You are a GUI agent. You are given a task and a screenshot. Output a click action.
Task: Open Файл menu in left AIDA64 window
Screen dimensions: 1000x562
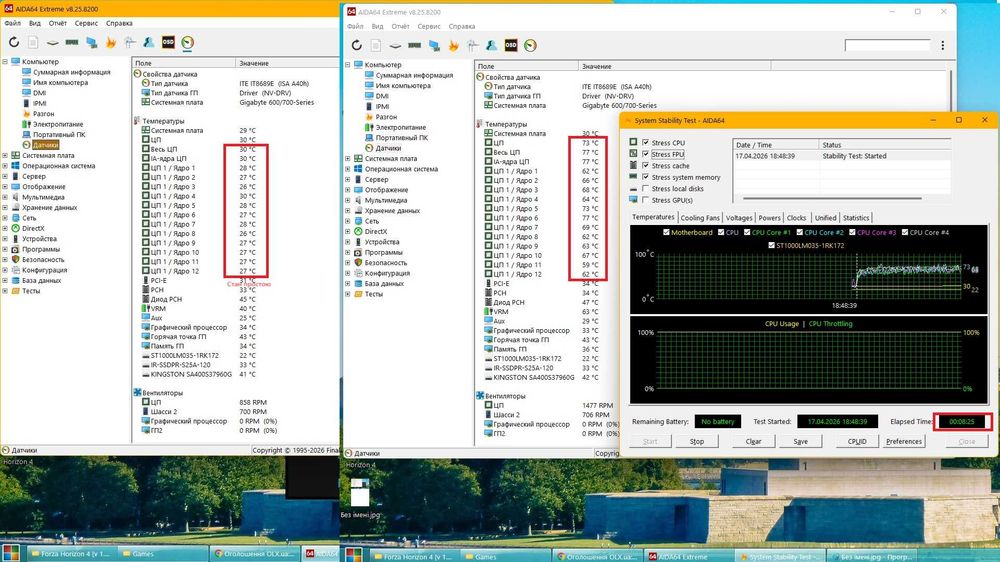click(x=12, y=23)
